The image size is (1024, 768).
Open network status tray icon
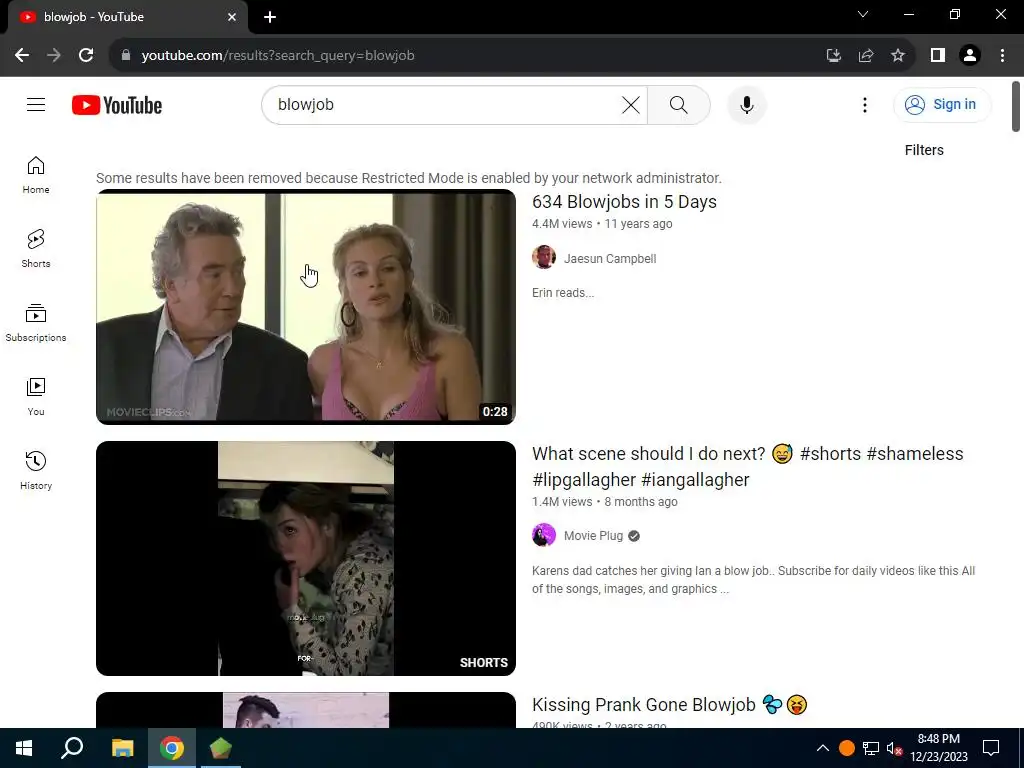(871, 748)
